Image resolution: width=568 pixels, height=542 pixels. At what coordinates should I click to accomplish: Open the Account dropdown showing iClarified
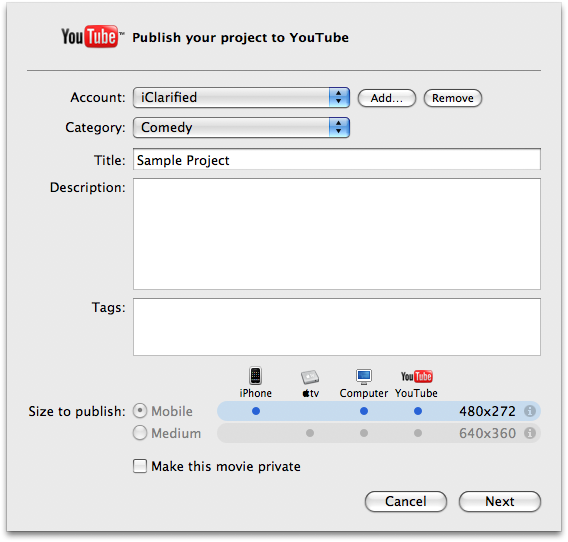click(x=241, y=97)
